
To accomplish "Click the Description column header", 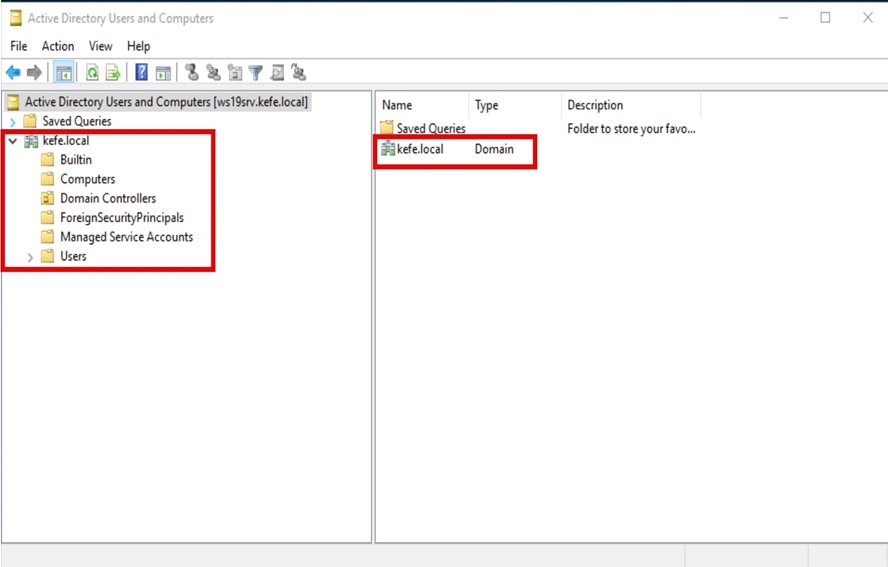I will coord(631,105).
